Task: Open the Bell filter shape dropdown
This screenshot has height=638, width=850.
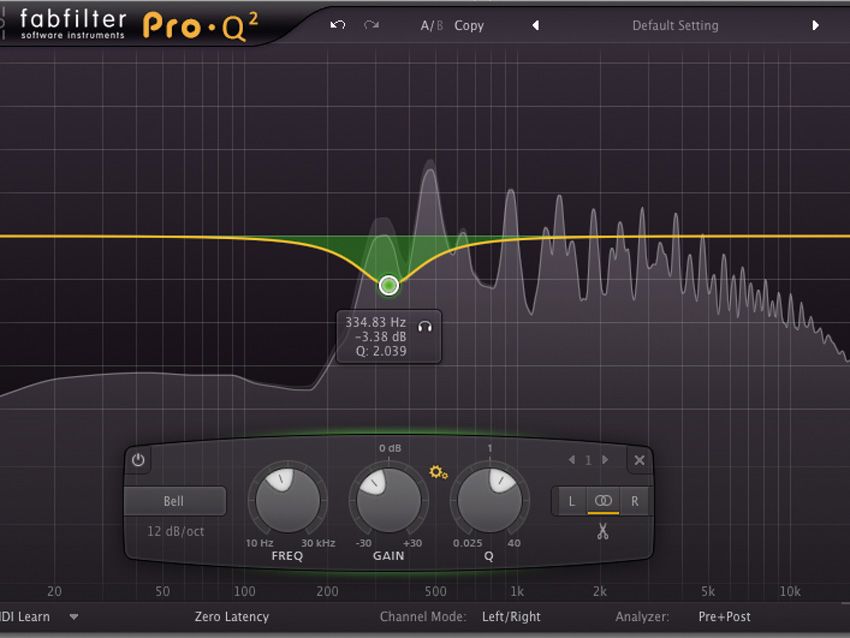Action: (175, 501)
